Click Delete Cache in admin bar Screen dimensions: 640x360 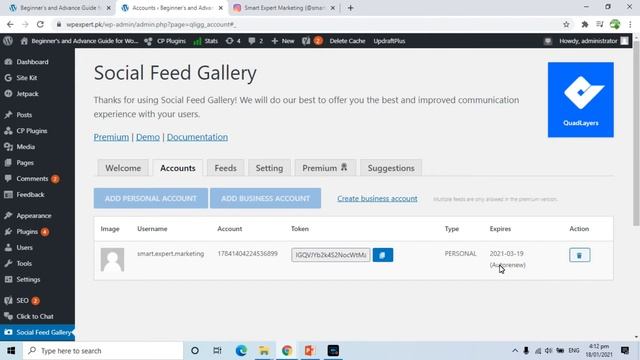coord(347,41)
